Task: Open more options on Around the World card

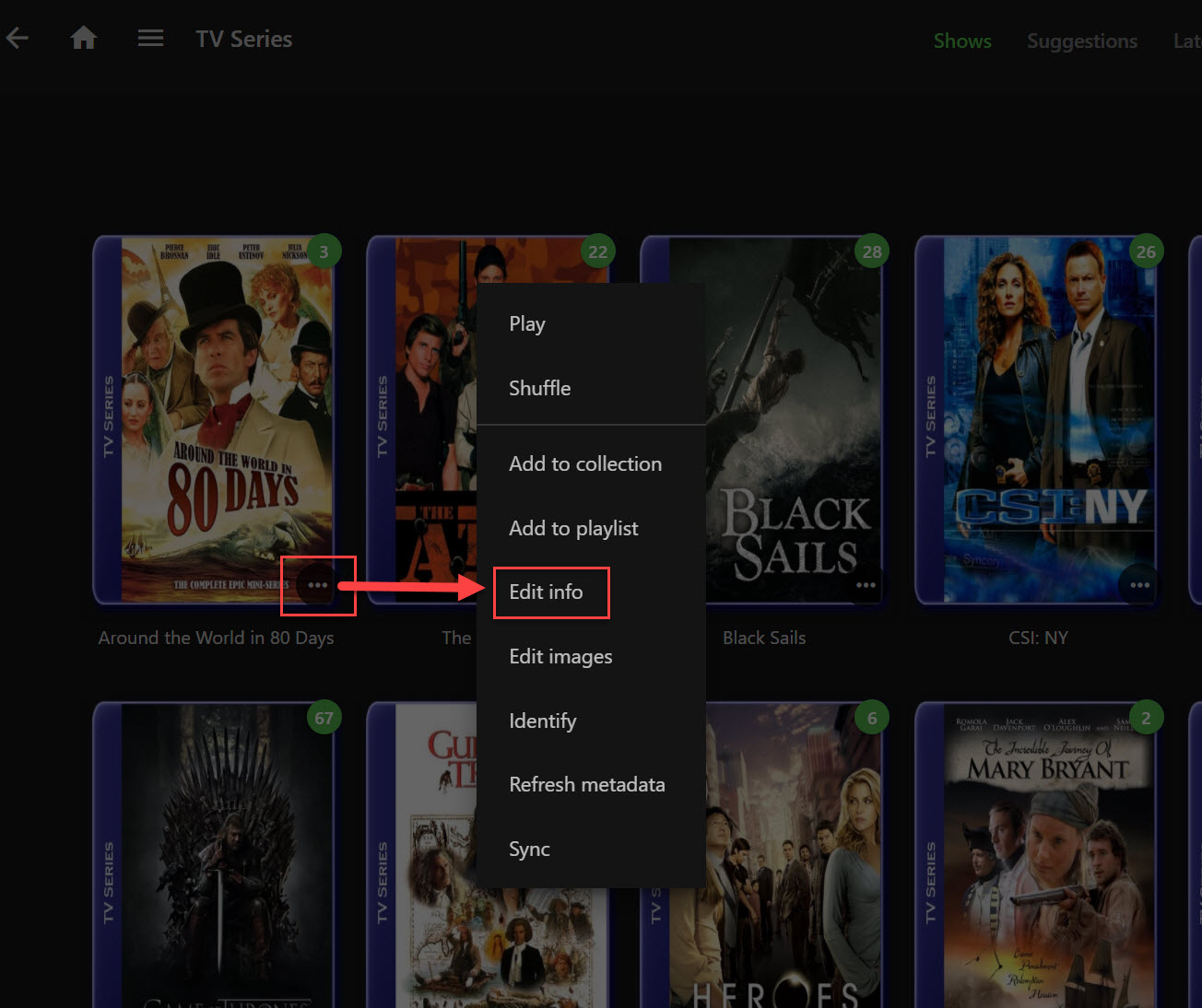Action: click(x=318, y=585)
